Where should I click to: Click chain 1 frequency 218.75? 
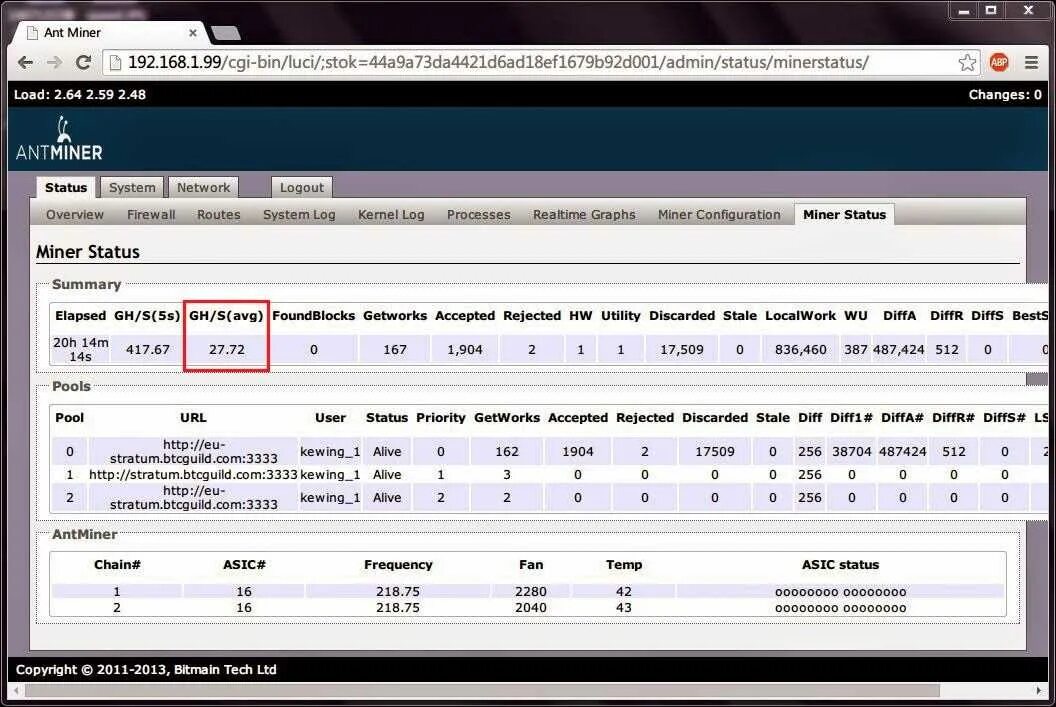[x=397, y=591]
